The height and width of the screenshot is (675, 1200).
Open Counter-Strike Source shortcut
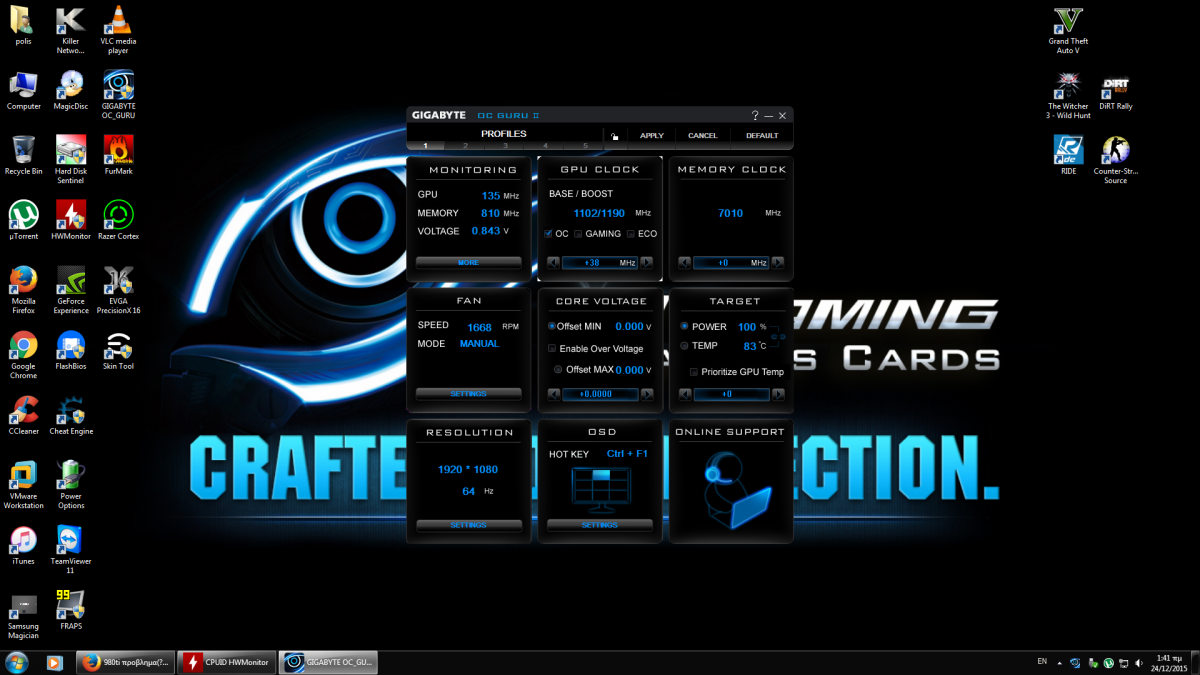(1116, 160)
